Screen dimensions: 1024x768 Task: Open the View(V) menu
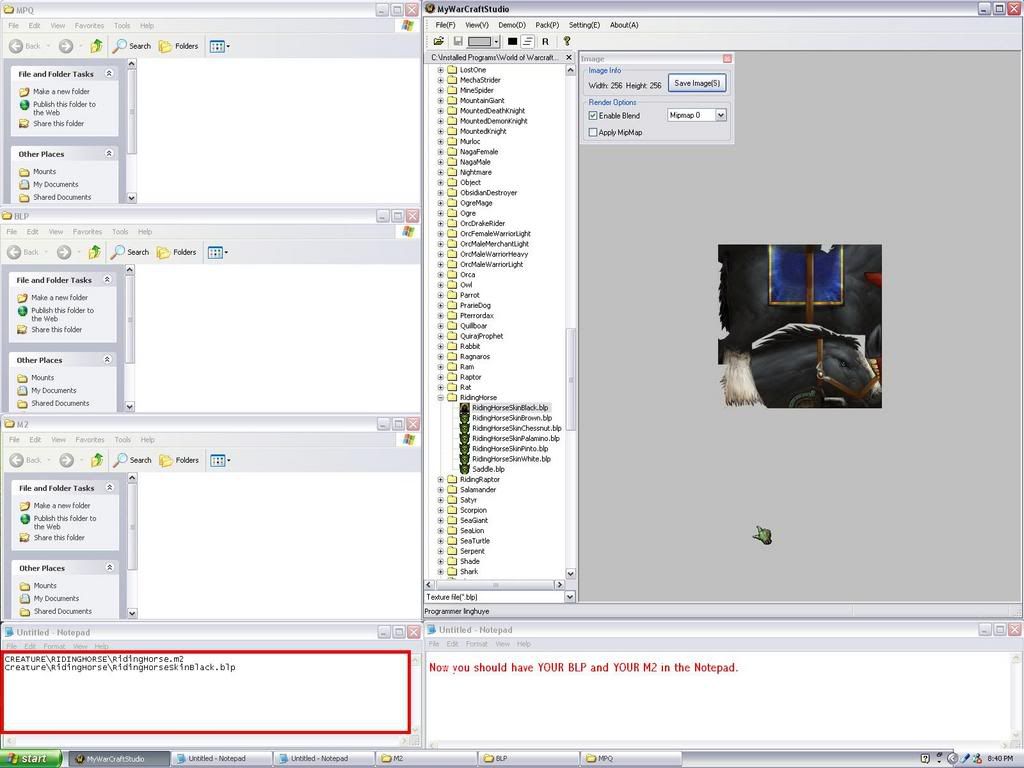(x=477, y=25)
